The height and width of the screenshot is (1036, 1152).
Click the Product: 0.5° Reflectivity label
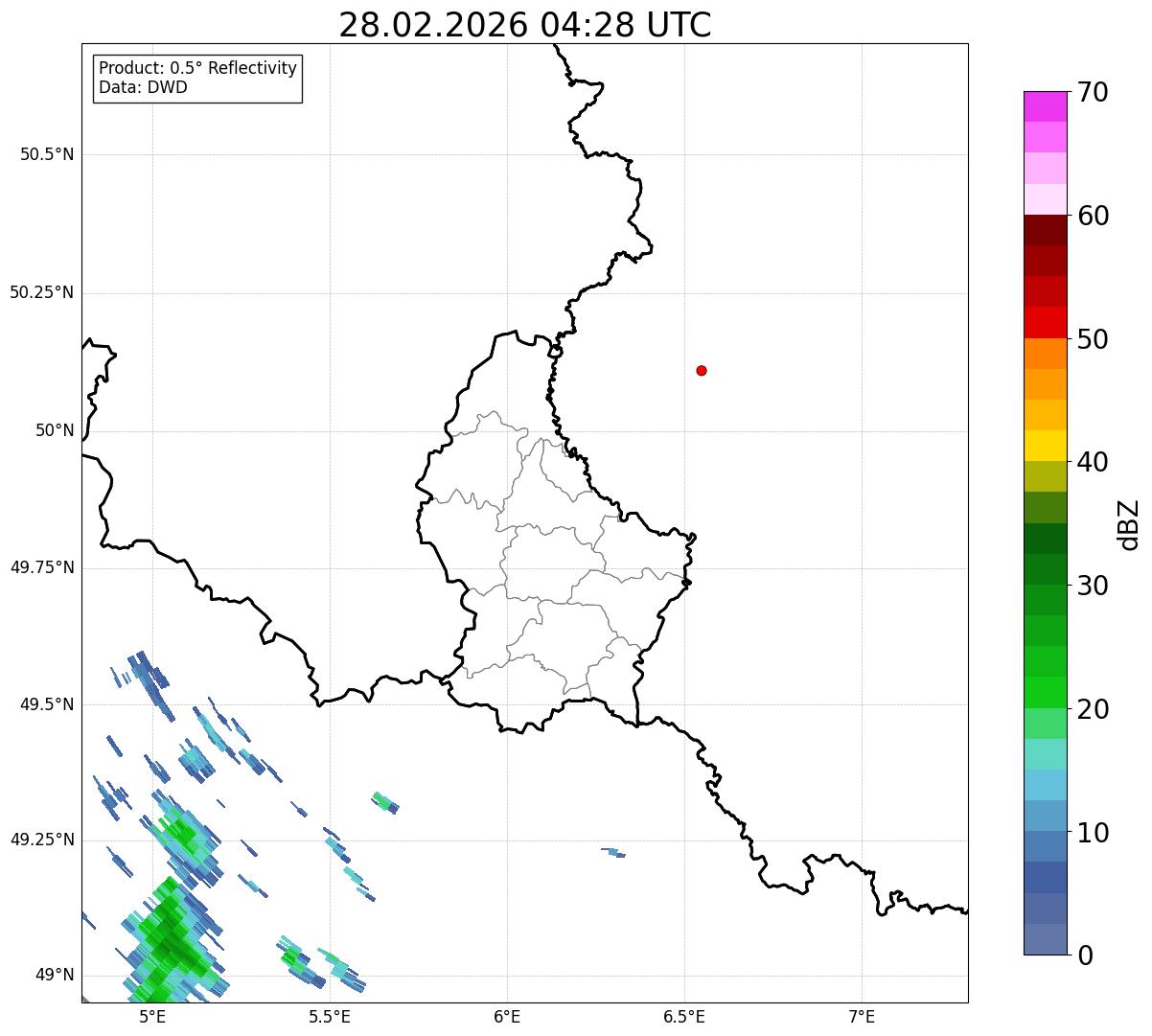click(197, 69)
